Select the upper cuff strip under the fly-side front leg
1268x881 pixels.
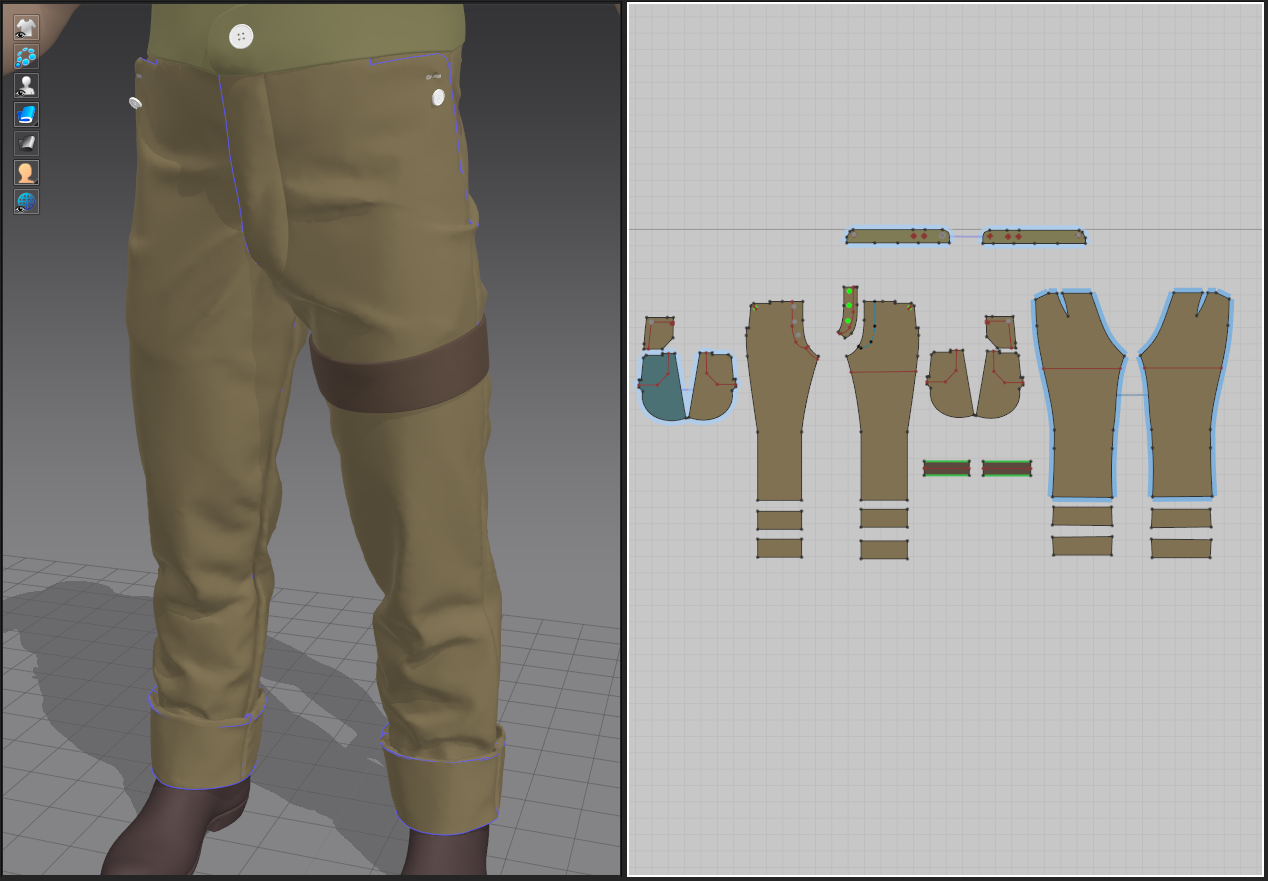tap(884, 518)
